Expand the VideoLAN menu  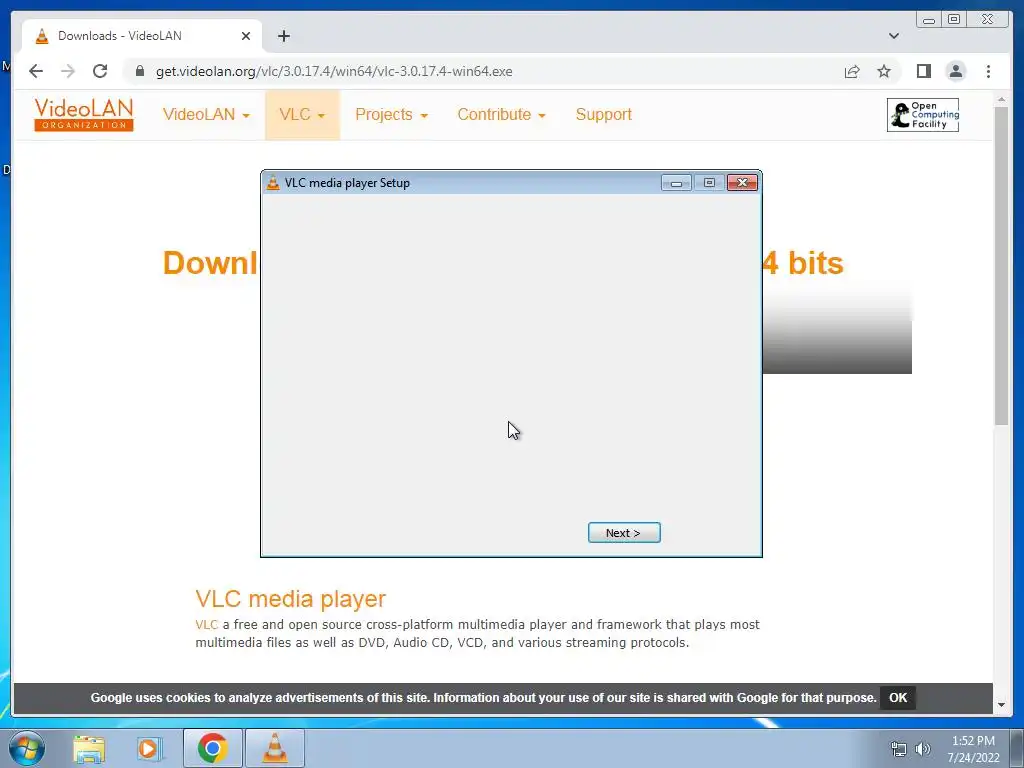pyautogui.click(x=206, y=114)
